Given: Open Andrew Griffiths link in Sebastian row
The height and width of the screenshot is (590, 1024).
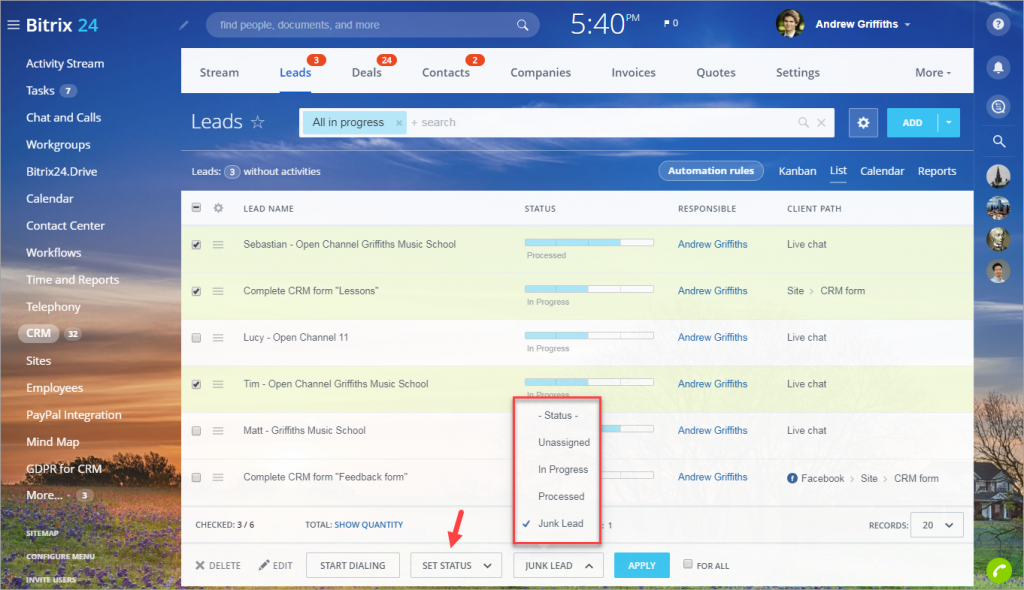Looking at the screenshot, I should pos(712,244).
